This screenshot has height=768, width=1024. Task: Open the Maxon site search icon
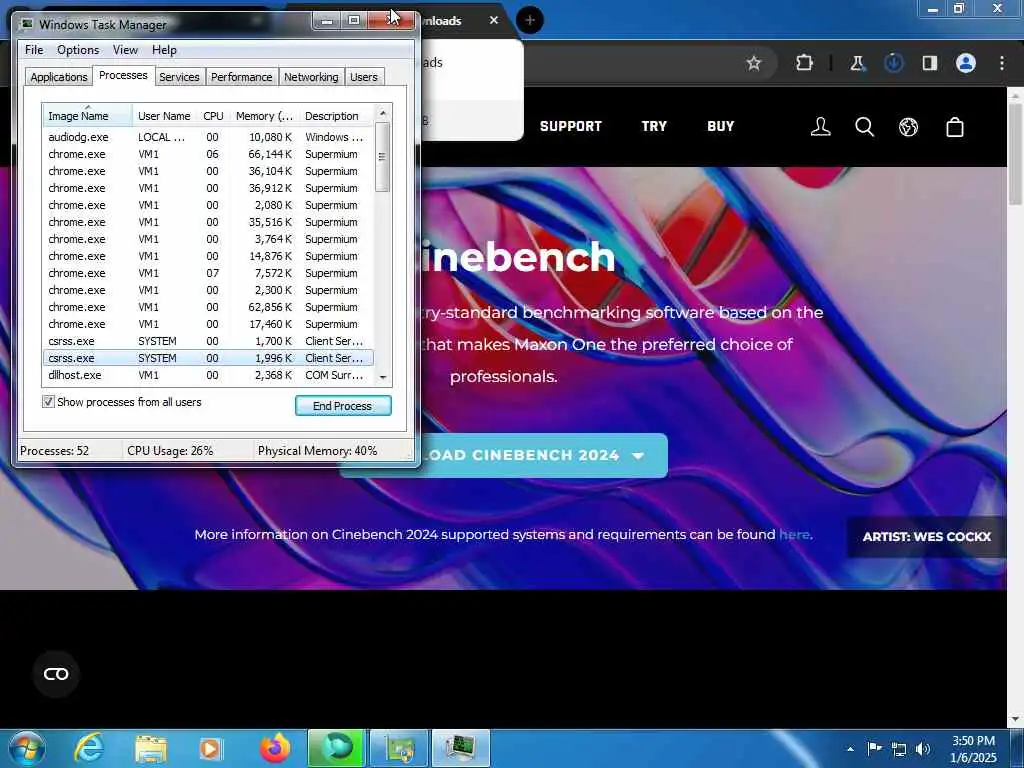865,127
